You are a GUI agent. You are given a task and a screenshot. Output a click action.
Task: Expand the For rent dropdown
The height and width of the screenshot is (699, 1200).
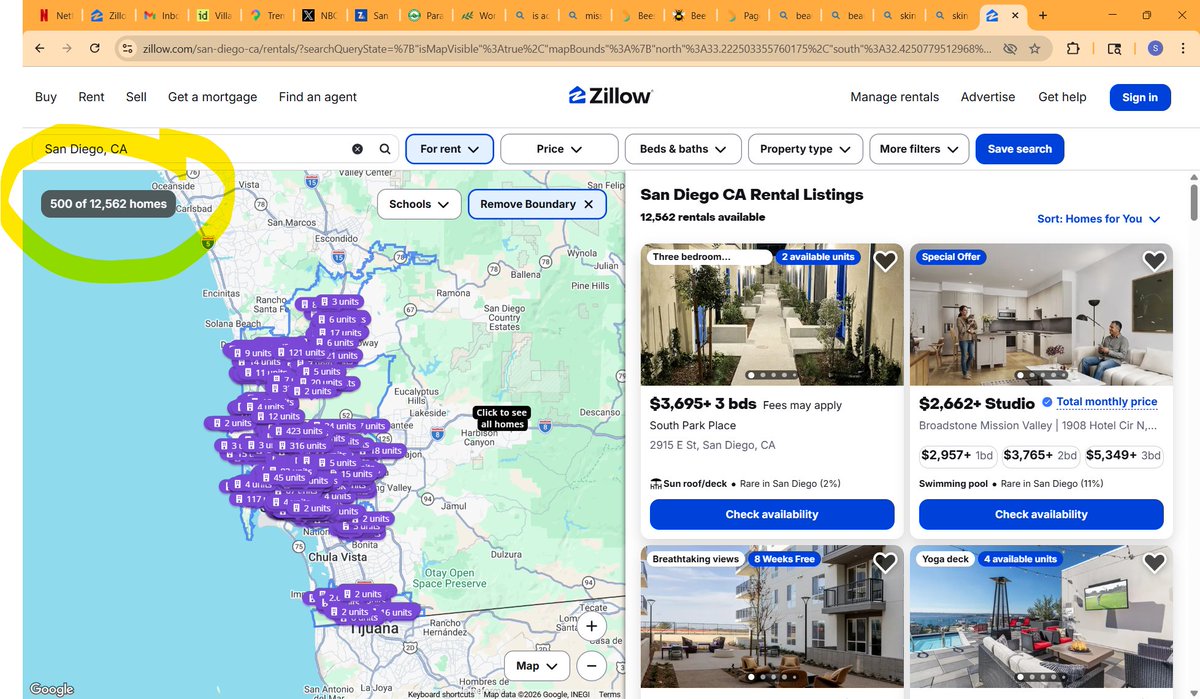pos(449,149)
